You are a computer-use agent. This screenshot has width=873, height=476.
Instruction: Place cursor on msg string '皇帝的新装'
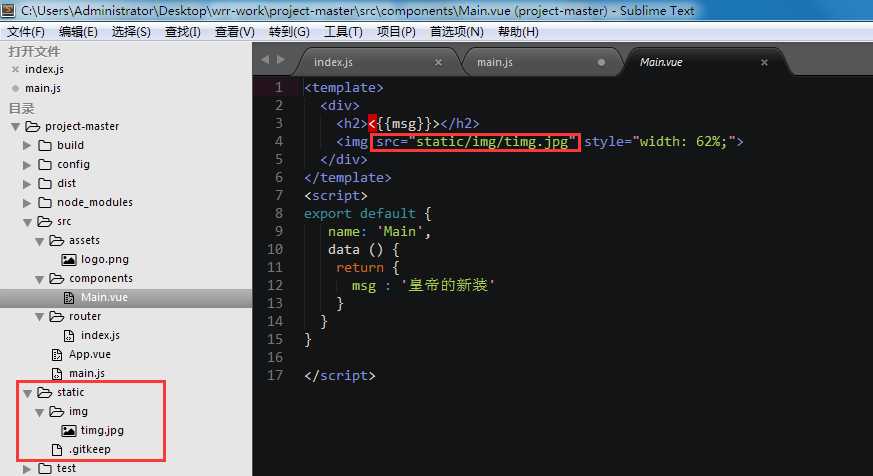coord(448,286)
